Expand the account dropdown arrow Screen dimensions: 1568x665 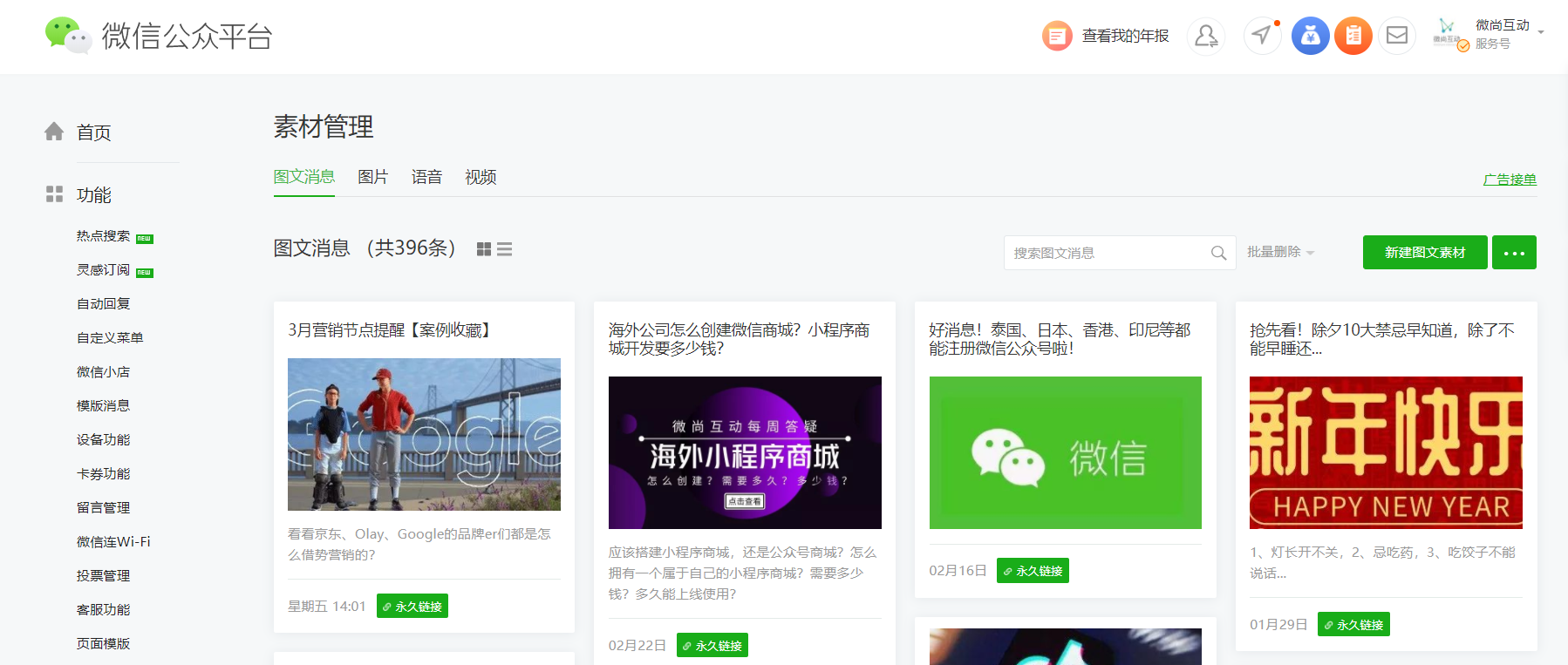coord(1541,32)
